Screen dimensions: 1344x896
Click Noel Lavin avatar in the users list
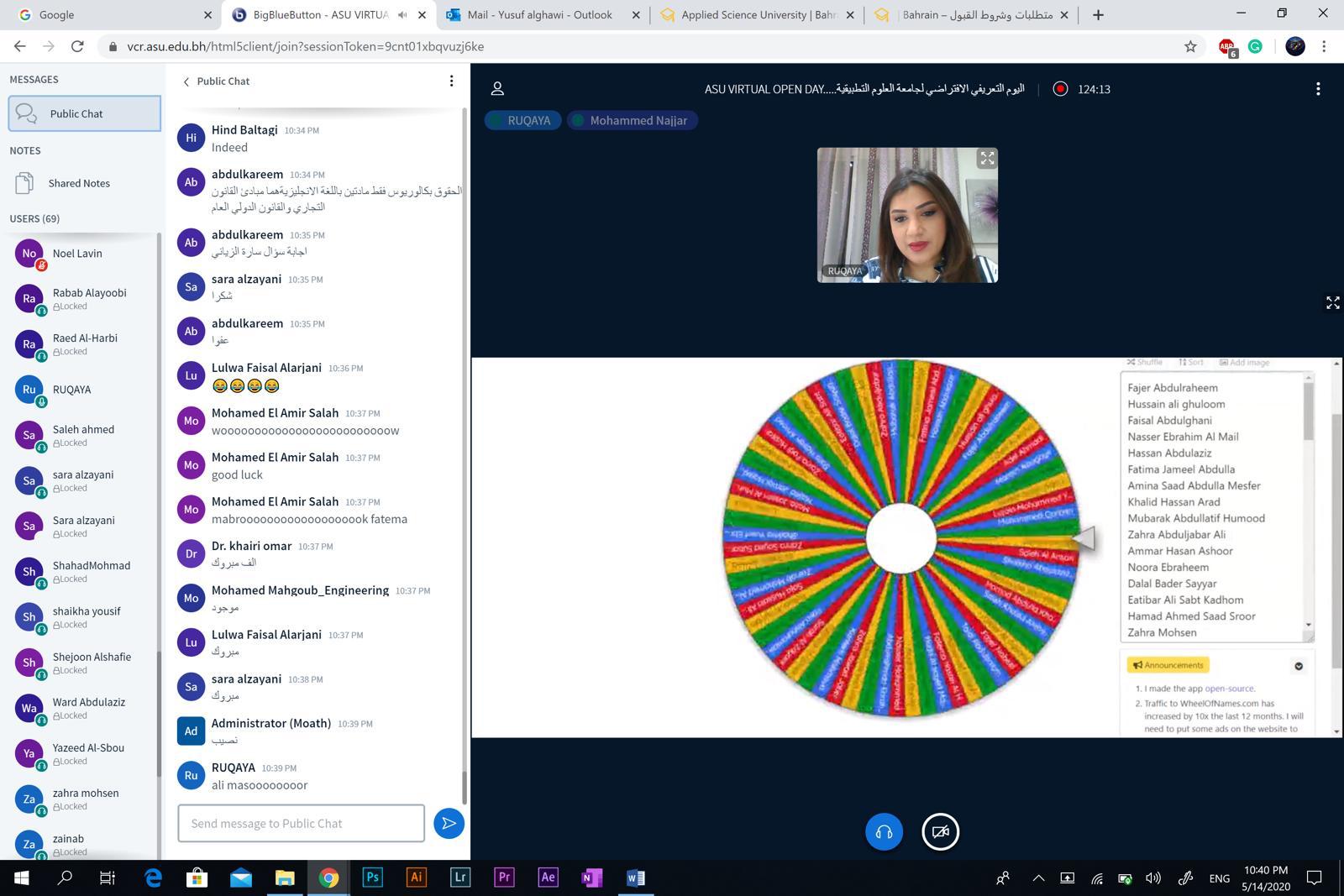[x=29, y=254]
